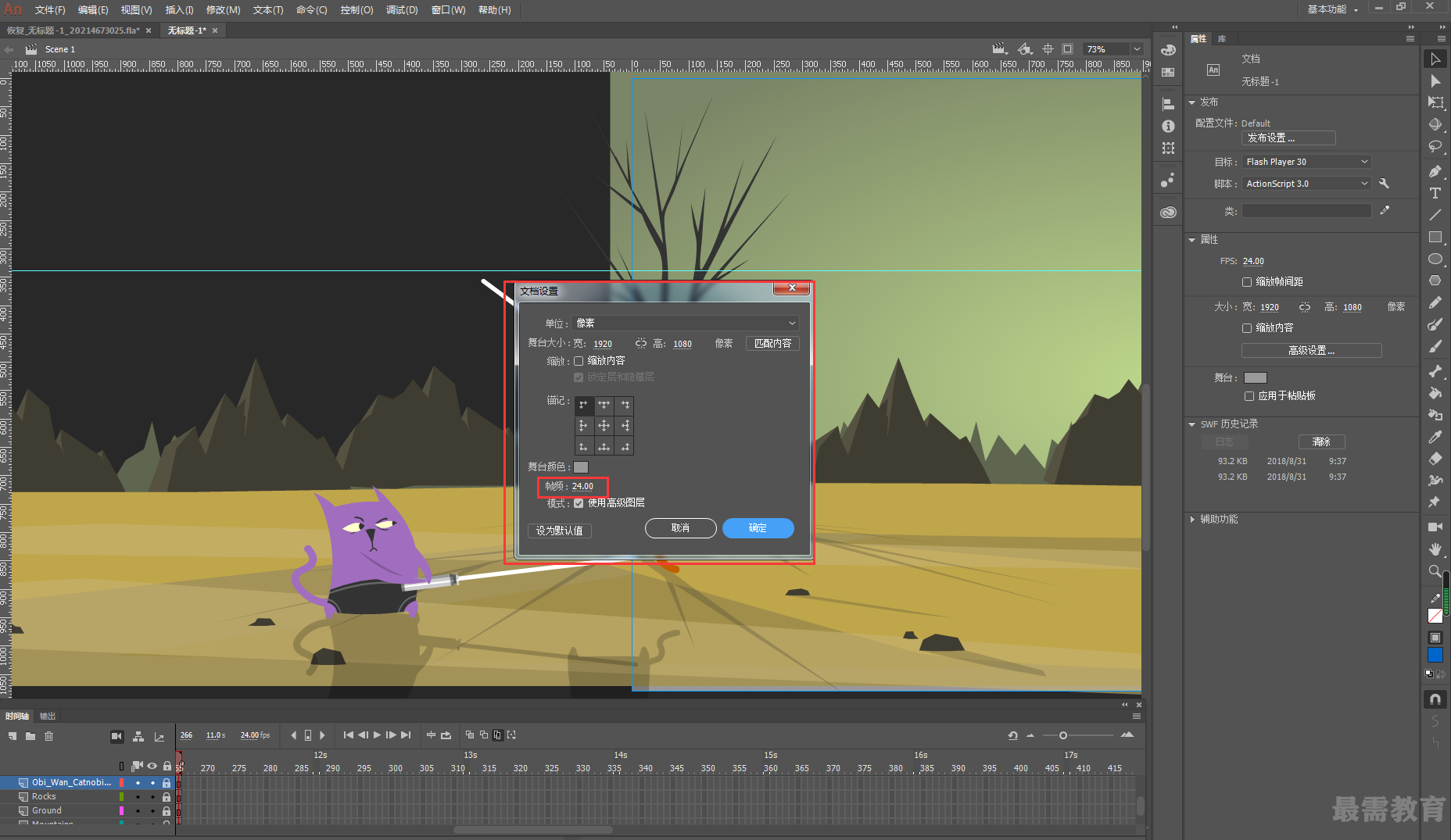This screenshot has width=1451, height=840.
Task: Select the PolyStar tool
Action: [x=1435, y=281]
